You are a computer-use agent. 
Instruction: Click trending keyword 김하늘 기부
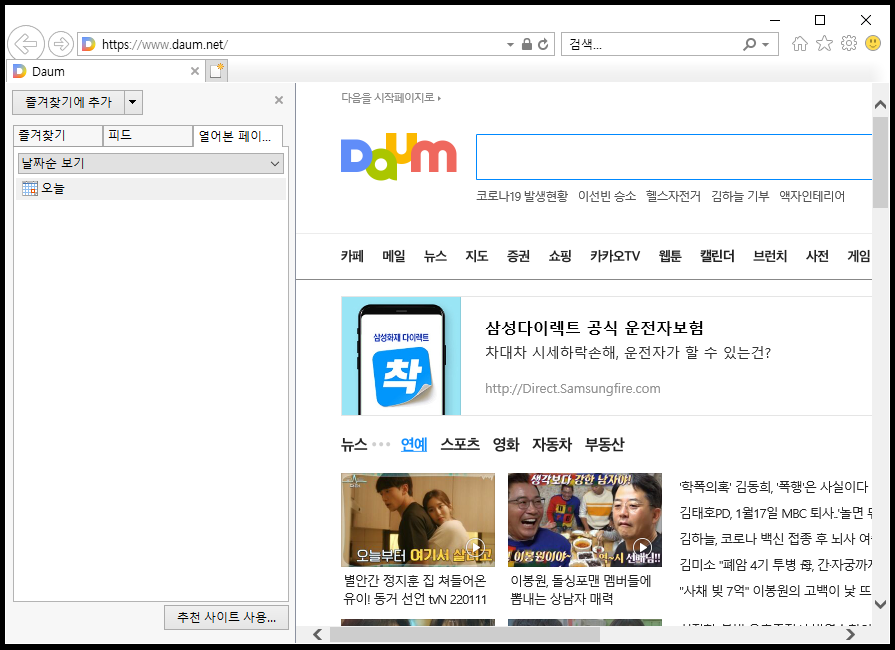740,196
